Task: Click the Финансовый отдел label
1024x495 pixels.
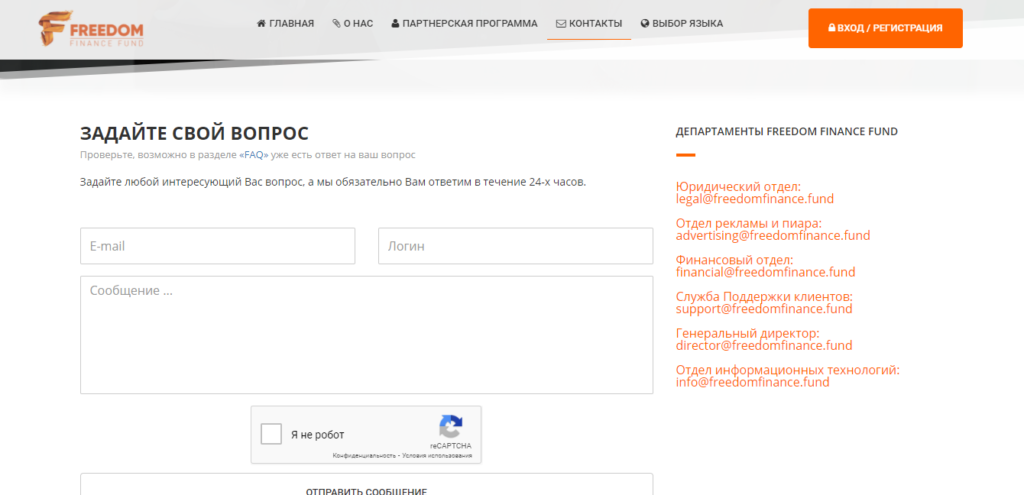Action: pos(735,260)
